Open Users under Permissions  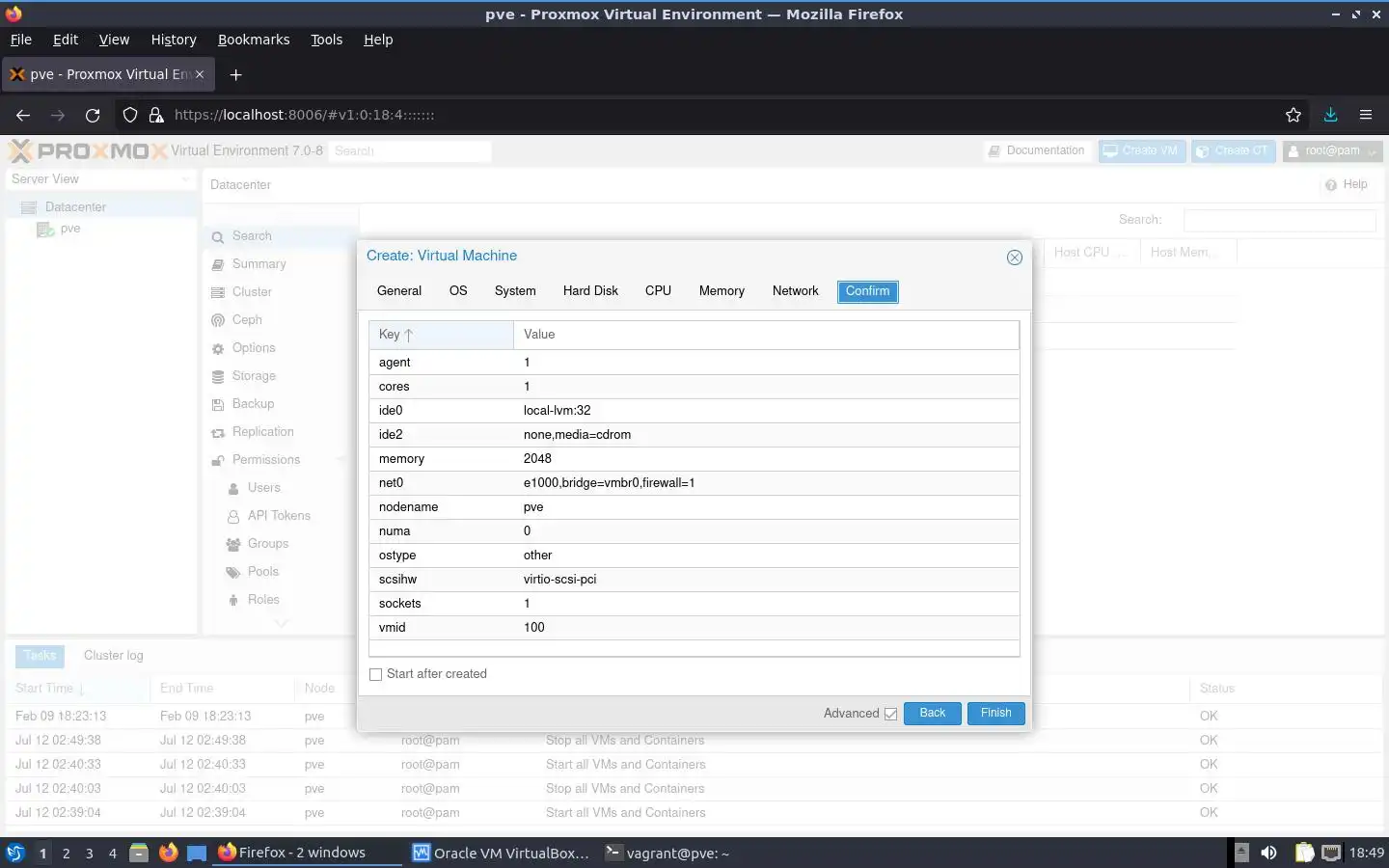pyautogui.click(x=280, y=488)
